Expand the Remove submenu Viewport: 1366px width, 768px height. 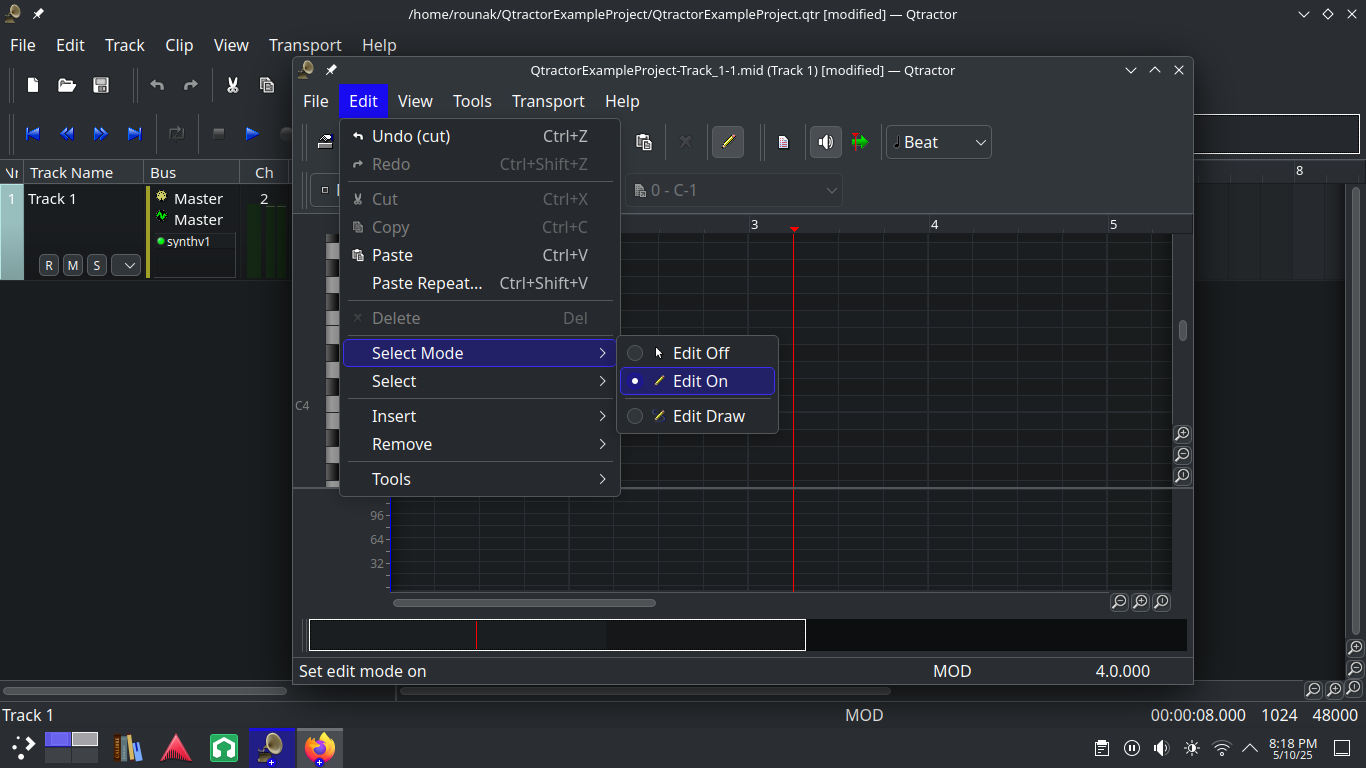point(480,444)
